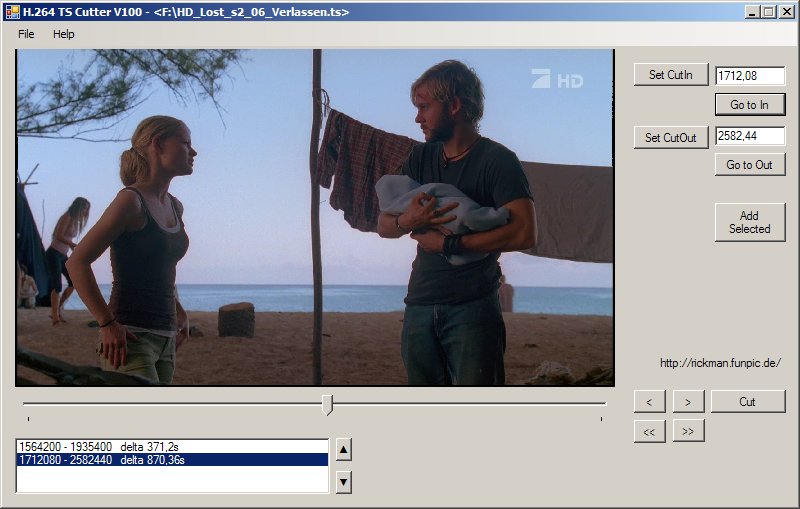Click the Set CutIn button
The width and height of the screenshot is (800, 509).
point(671,74)
